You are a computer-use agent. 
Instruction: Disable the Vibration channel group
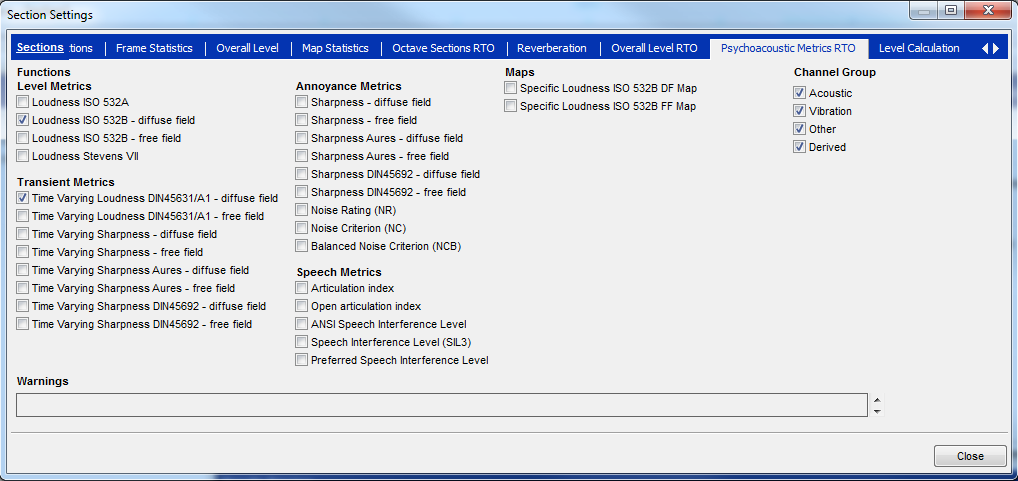tap(800, 111)
